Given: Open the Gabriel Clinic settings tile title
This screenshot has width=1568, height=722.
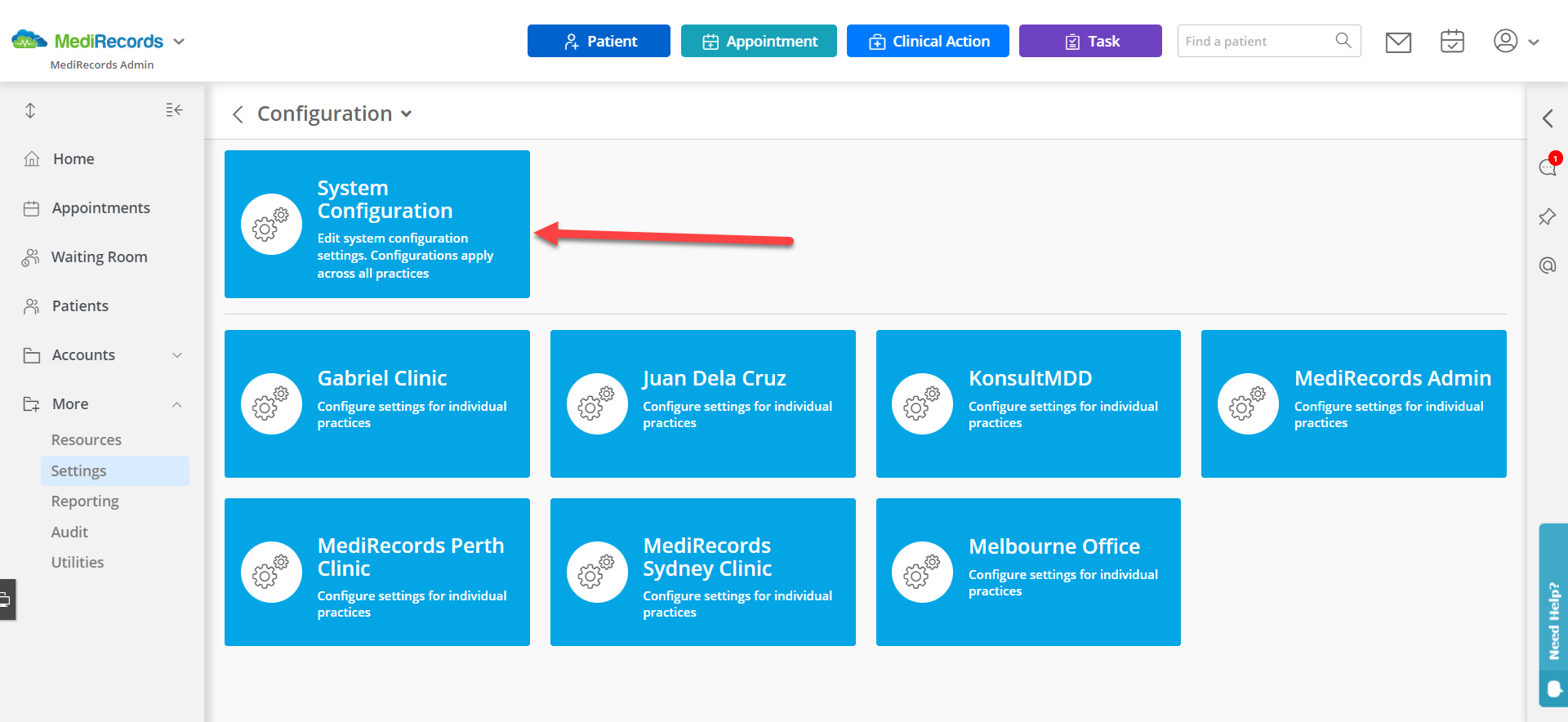Looking at the screenshot, I should pyautogui.click(x=382, y=378).
